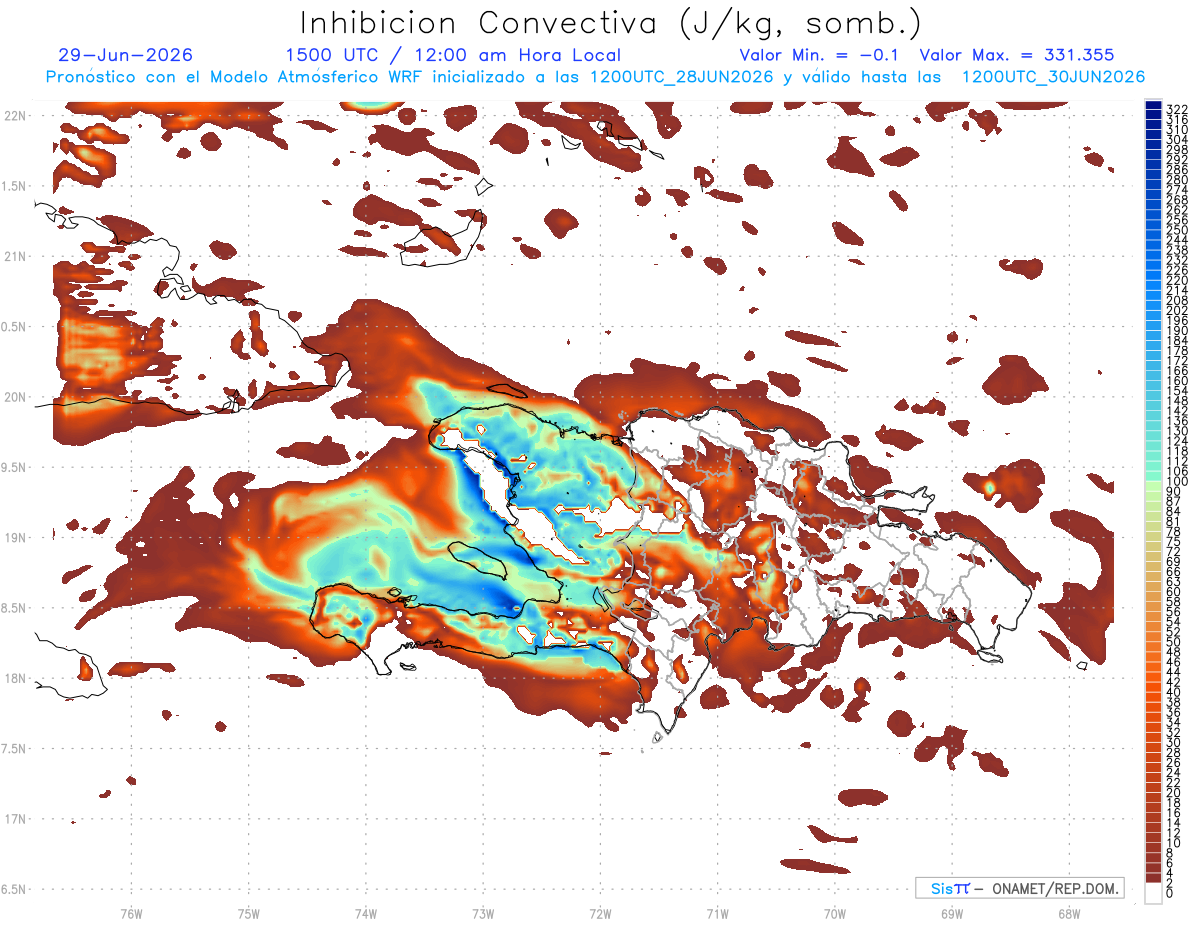This screenshot has height=927, width=1200.
Task: Click the '69W' longitude label
Action: pyautogui.click(x=952, y=913)
